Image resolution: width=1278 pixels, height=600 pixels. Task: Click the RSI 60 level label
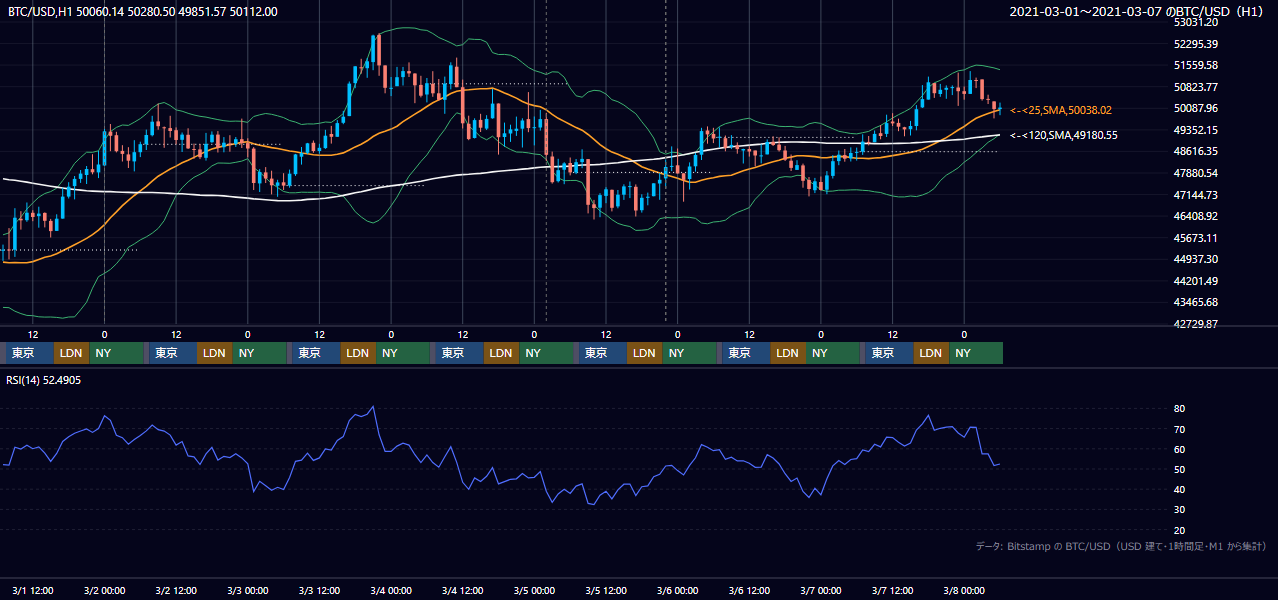point(1180,449)
